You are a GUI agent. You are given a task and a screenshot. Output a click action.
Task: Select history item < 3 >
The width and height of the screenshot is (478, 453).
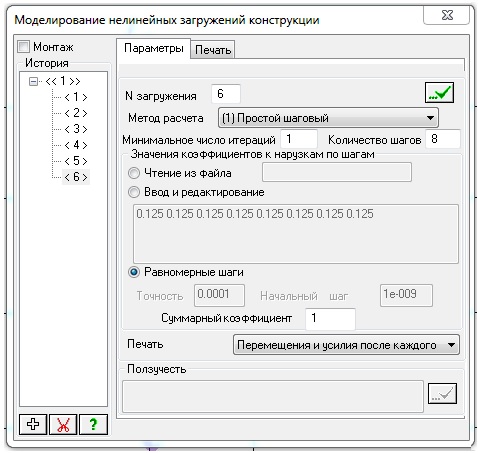pos(76,129)
